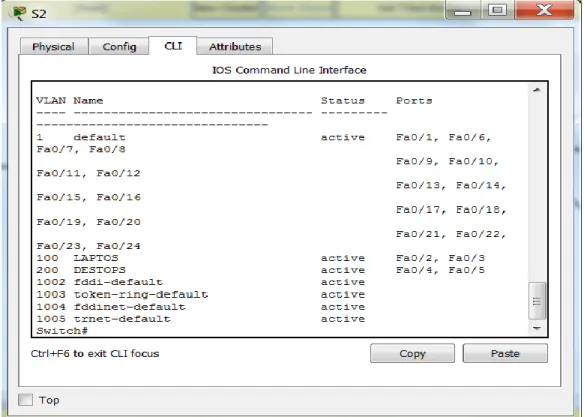Click the 'active' status of fddinet-default
The image size is (584, 417).
pyautogui.click(x=343, y=306)
